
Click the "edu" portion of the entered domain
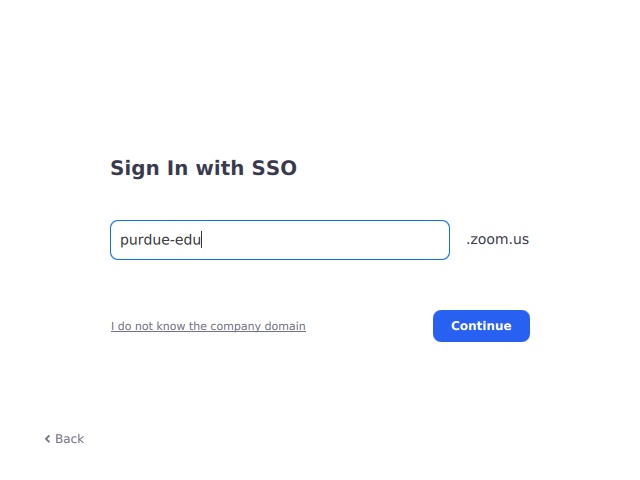tap(188, 240)
